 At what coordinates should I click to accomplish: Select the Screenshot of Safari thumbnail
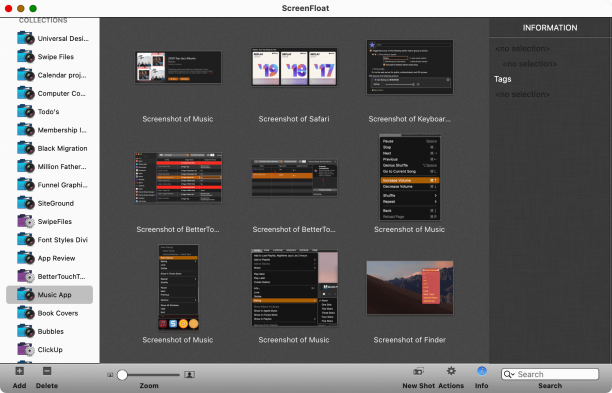(294, 67)
